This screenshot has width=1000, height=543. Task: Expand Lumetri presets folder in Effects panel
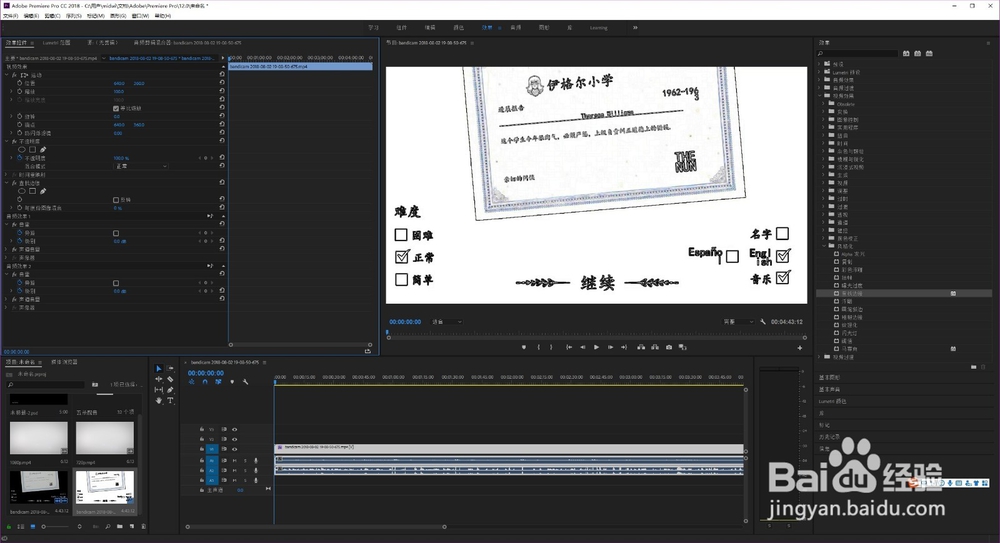point(820,72)
